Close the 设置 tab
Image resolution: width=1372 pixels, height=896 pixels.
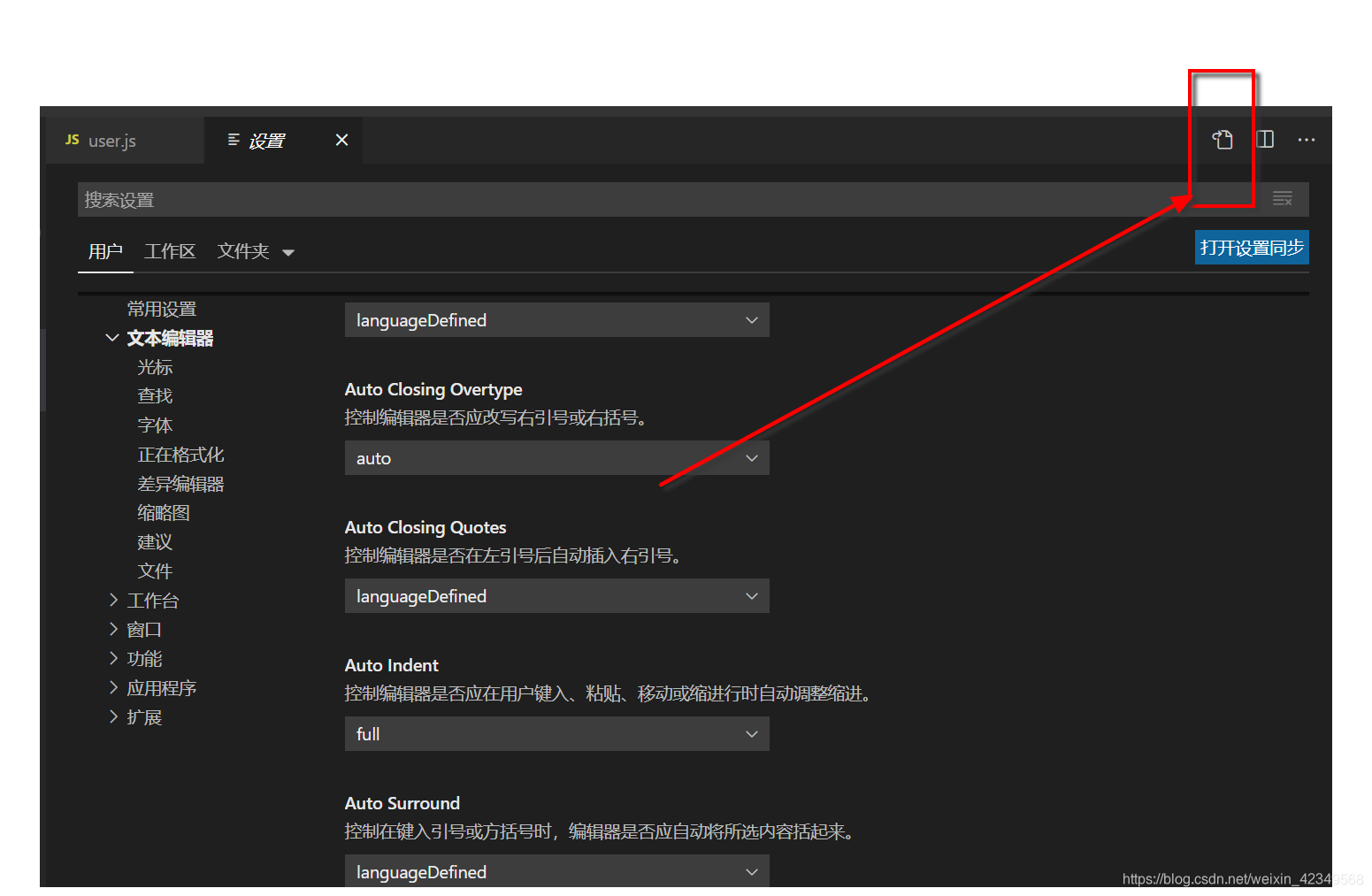coord(341,140)
